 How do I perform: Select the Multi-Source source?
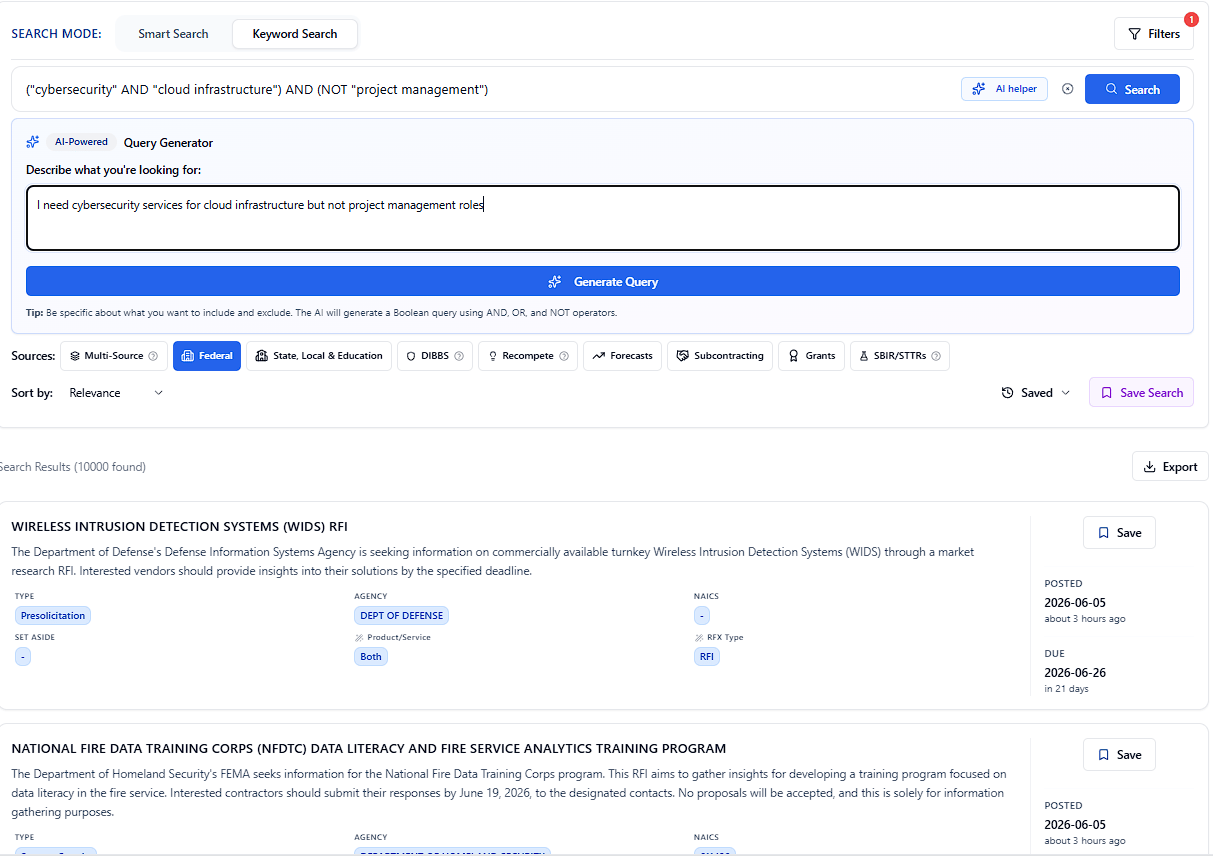click(114, 356)
